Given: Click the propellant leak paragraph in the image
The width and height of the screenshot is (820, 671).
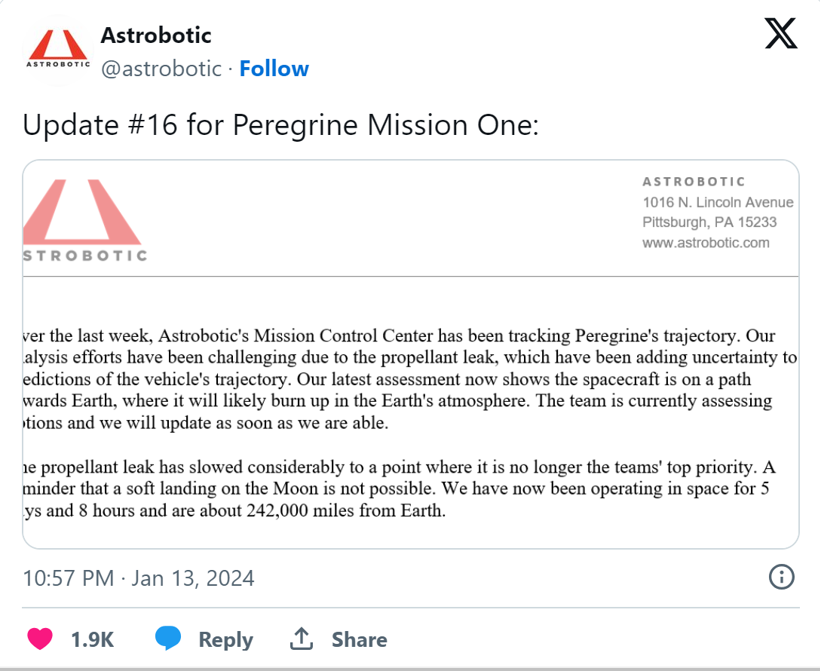Looking at the screenshot, I should 400,488.
